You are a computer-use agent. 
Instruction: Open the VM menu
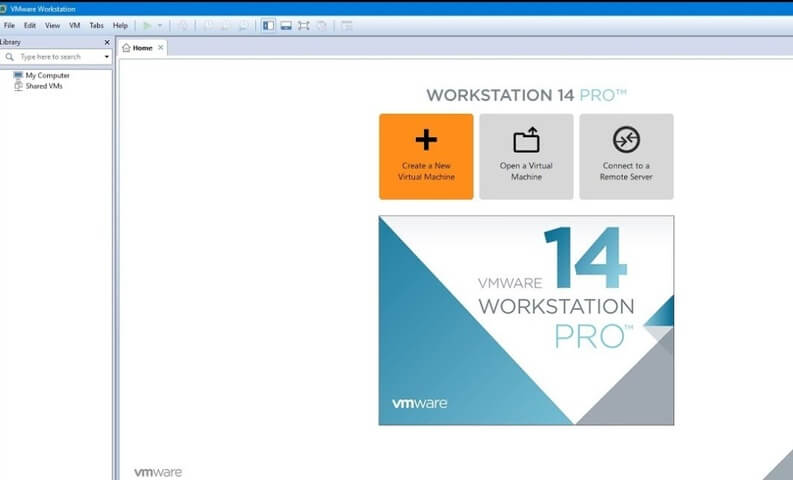tap(75, 25)
